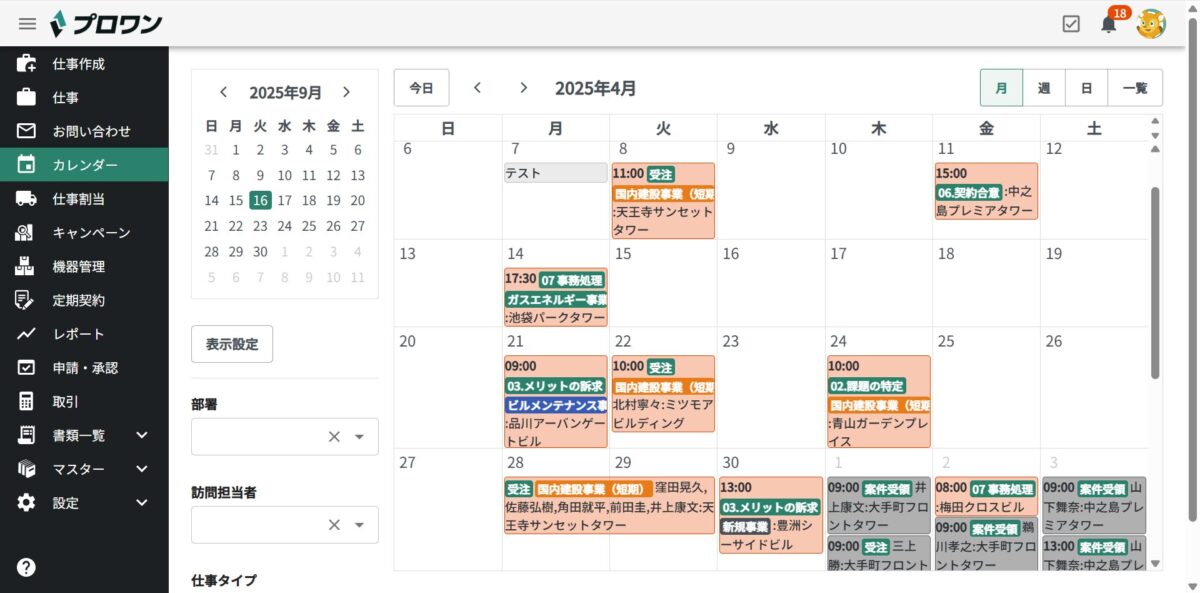This screenshot has height=593, width=1200.
Task: Click the キャンペーン sidebar icon
Action: pos(26,233)
